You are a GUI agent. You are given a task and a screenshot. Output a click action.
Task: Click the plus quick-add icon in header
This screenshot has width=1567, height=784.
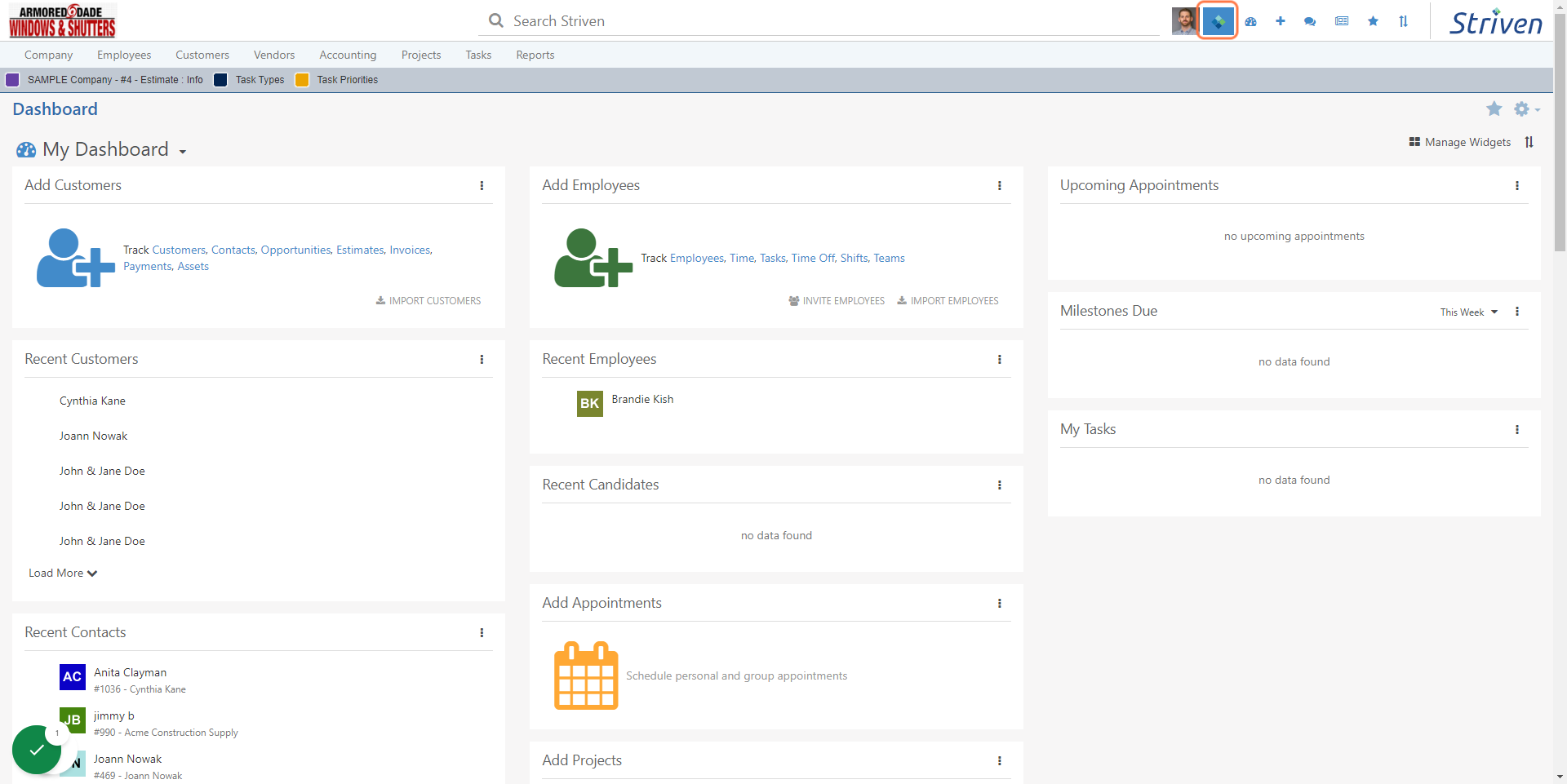point(1280,21)
